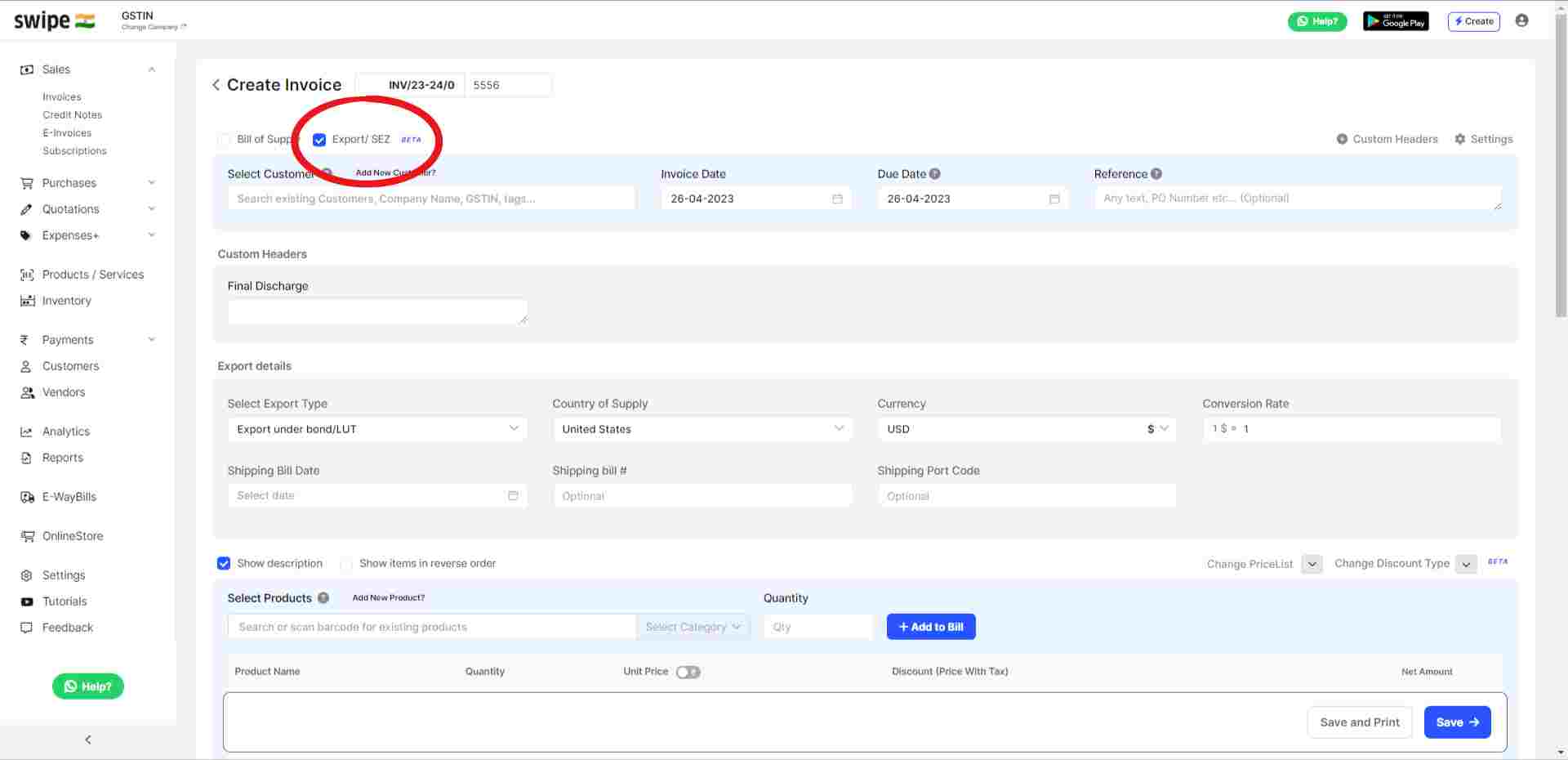Click the Shipping Port Code field
1568x760 pixels.
1027,496
